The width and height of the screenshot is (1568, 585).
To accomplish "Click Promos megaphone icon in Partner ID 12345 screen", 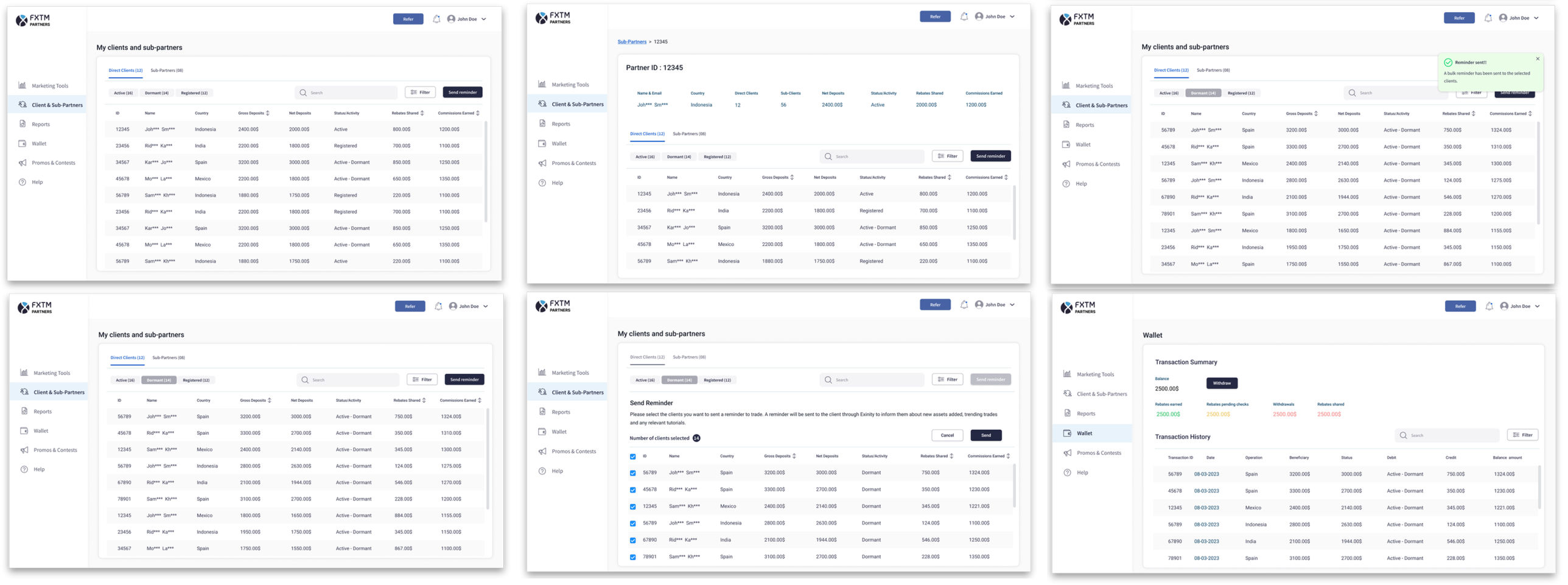I will 542,163.
